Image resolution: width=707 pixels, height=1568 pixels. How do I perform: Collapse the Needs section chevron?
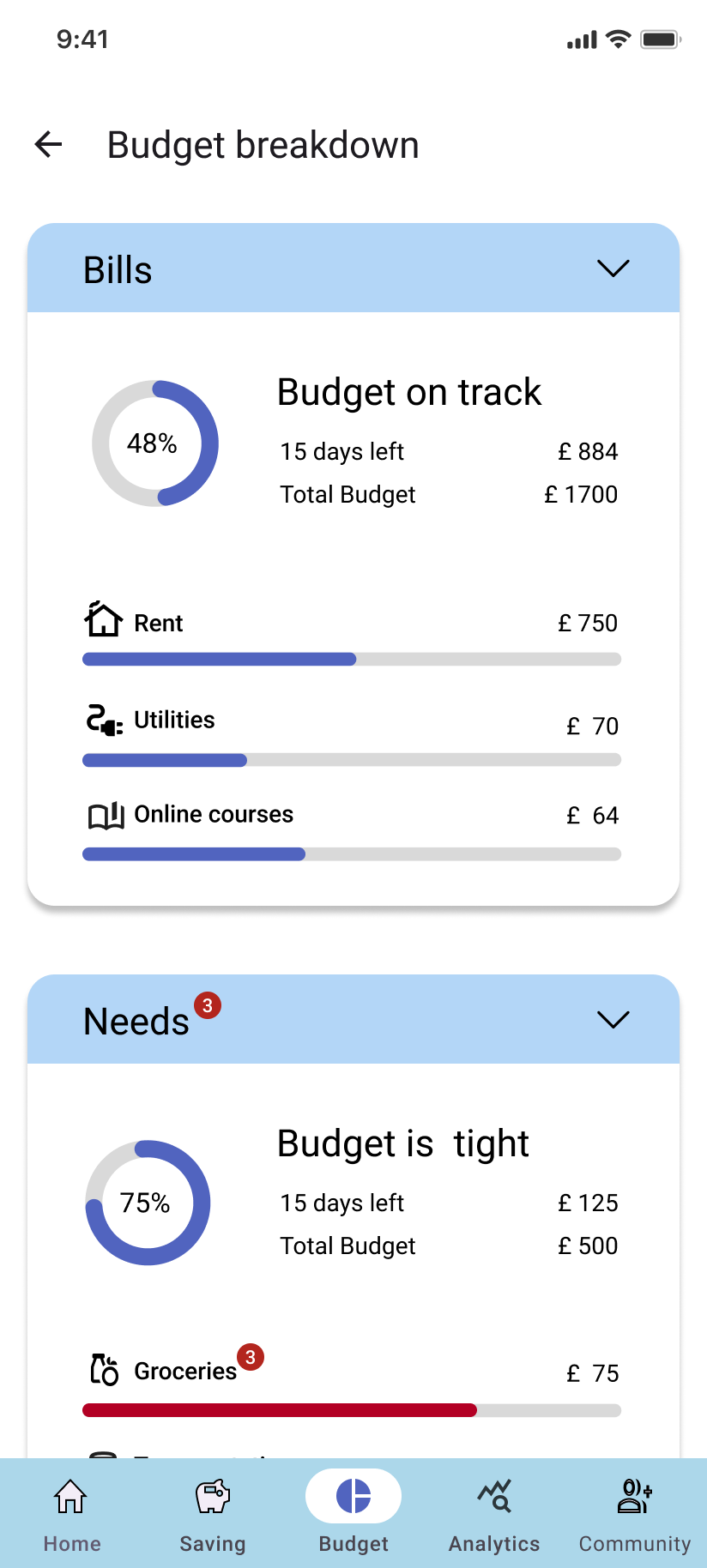613,1019
